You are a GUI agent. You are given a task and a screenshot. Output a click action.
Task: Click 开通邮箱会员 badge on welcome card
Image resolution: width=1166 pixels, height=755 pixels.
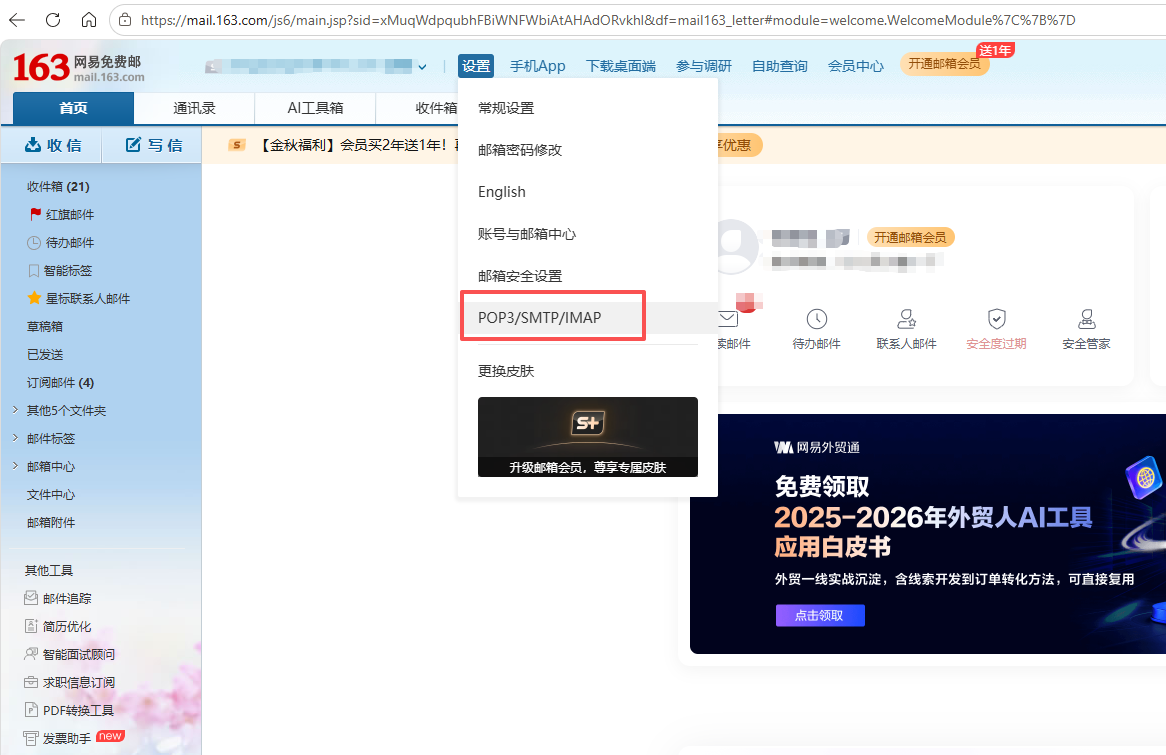tap(910, 237)
